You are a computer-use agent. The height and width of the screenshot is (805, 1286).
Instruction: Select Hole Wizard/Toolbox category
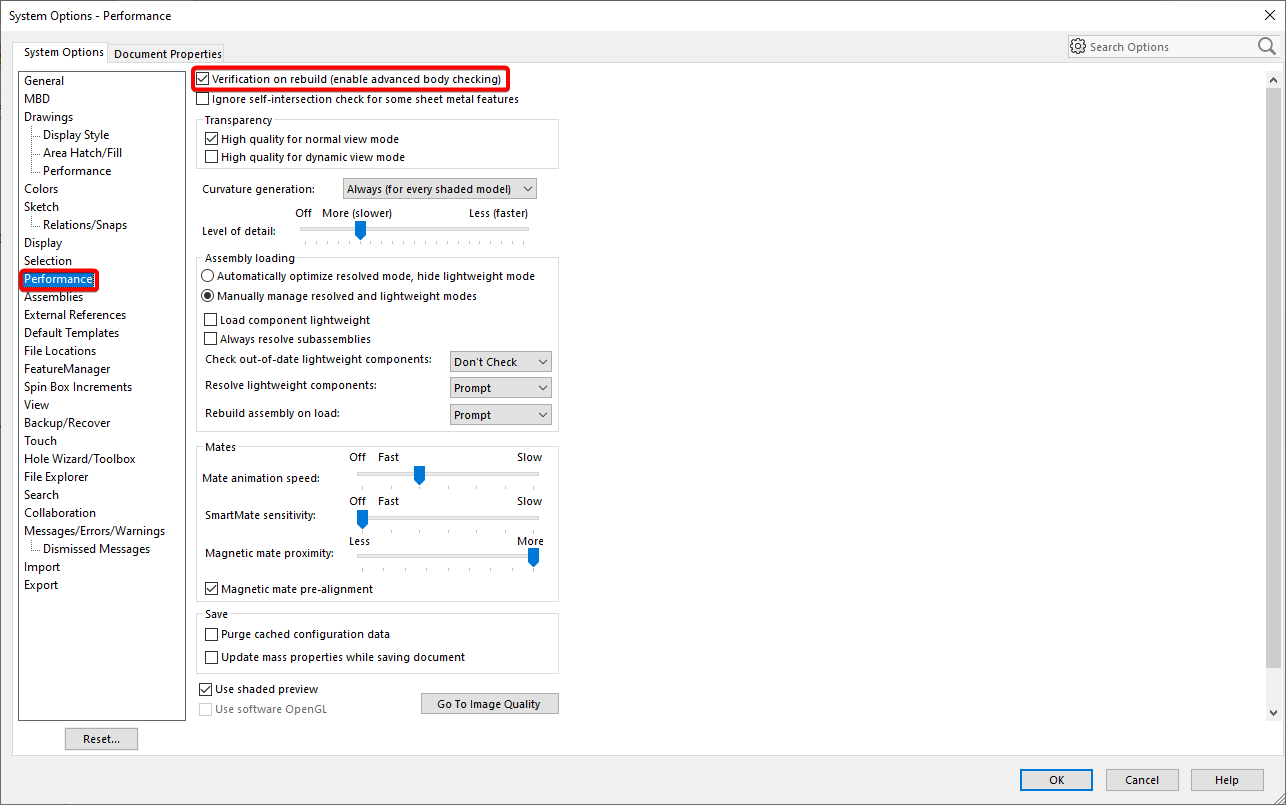[x=80, y=459]
